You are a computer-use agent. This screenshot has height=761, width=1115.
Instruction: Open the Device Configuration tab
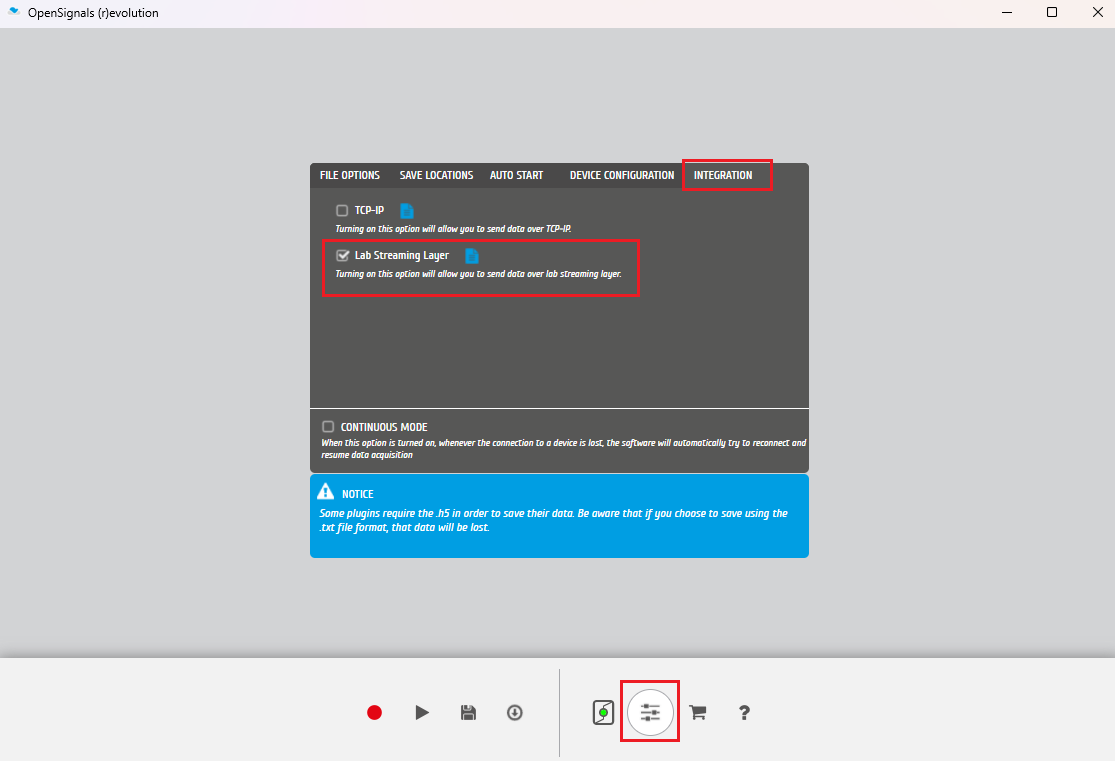pos(621,175)
